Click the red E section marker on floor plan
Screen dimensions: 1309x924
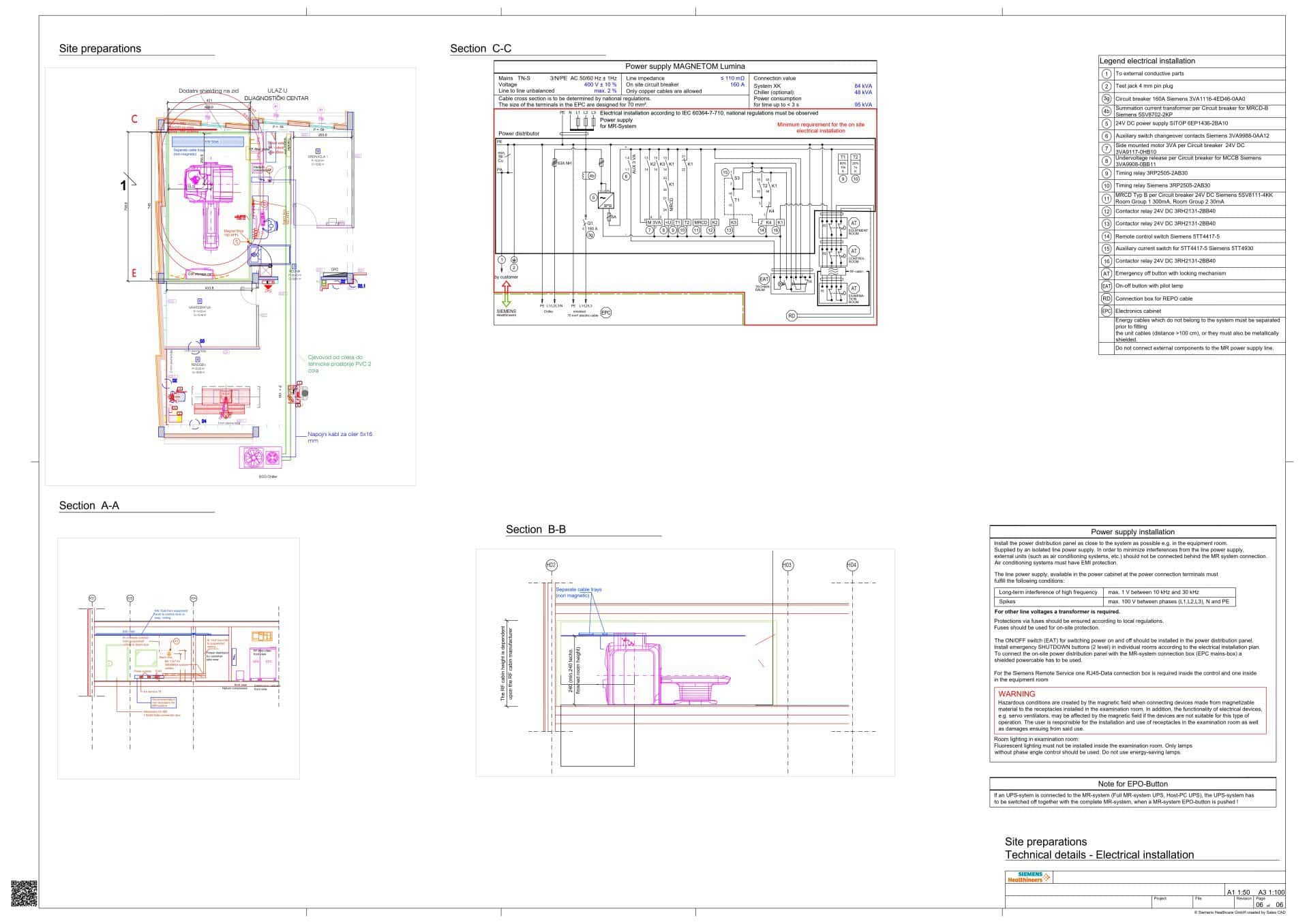pos(134,275)
